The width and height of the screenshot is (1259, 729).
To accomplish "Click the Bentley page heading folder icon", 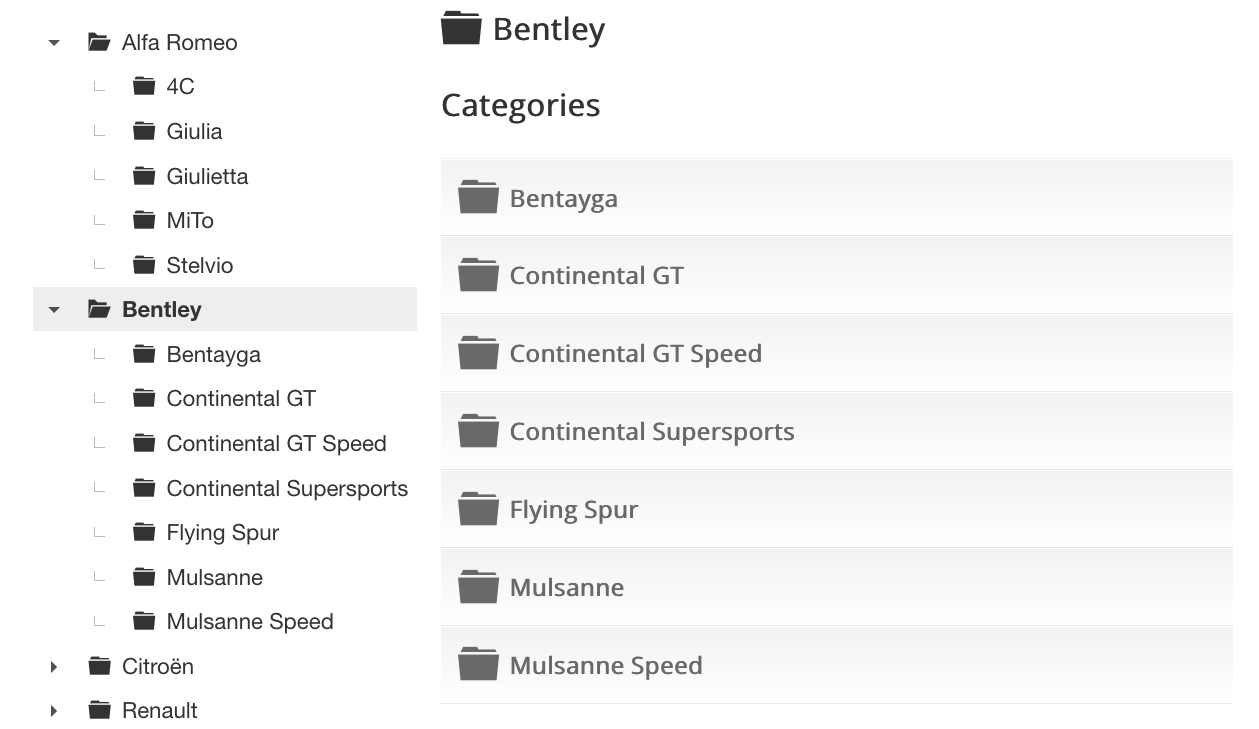I will click(x=461, y=28).
